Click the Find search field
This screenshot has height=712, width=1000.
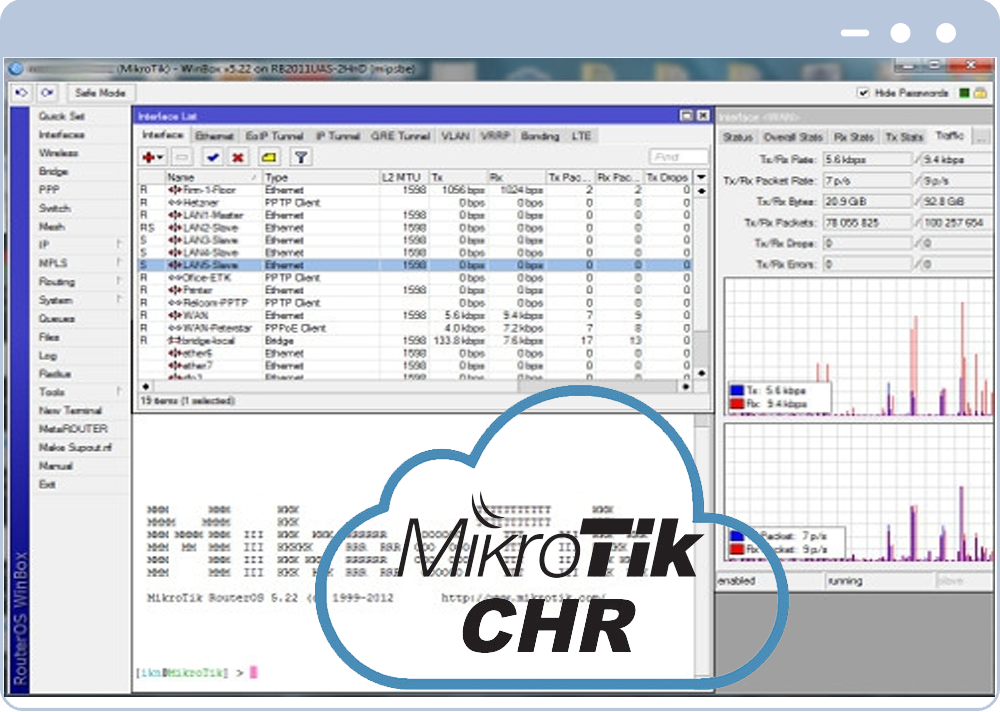click(x=678, y=157)
